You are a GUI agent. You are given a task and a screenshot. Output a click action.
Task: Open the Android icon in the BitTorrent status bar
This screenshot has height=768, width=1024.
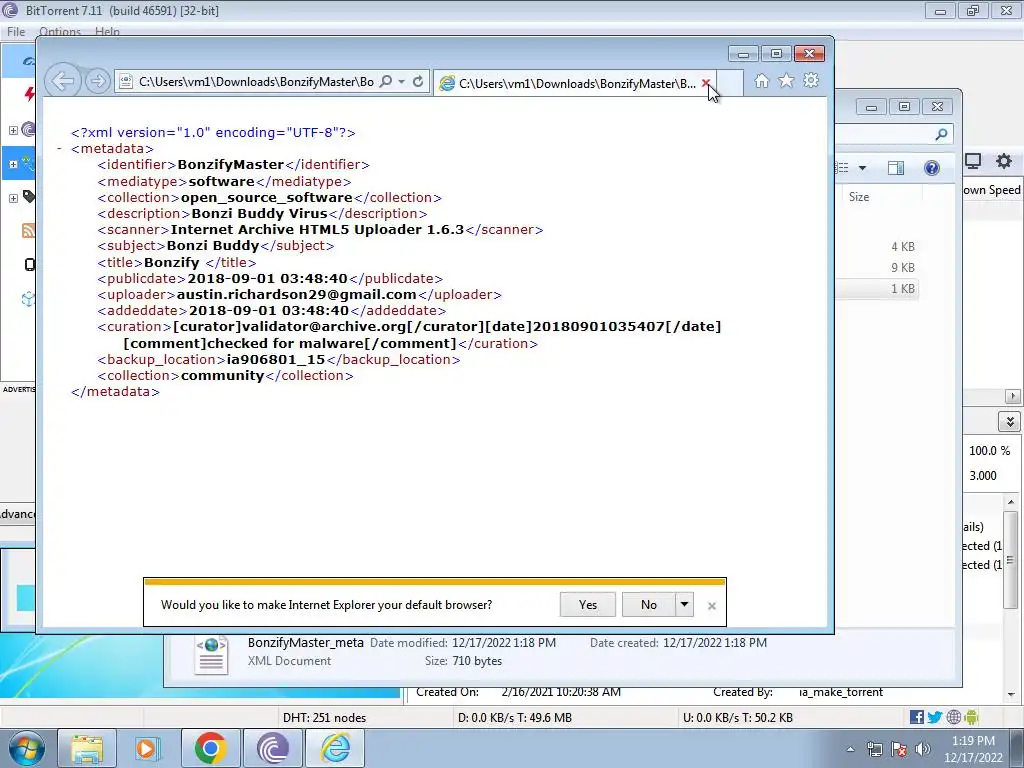pyautogui.click(x=971, y=718)
